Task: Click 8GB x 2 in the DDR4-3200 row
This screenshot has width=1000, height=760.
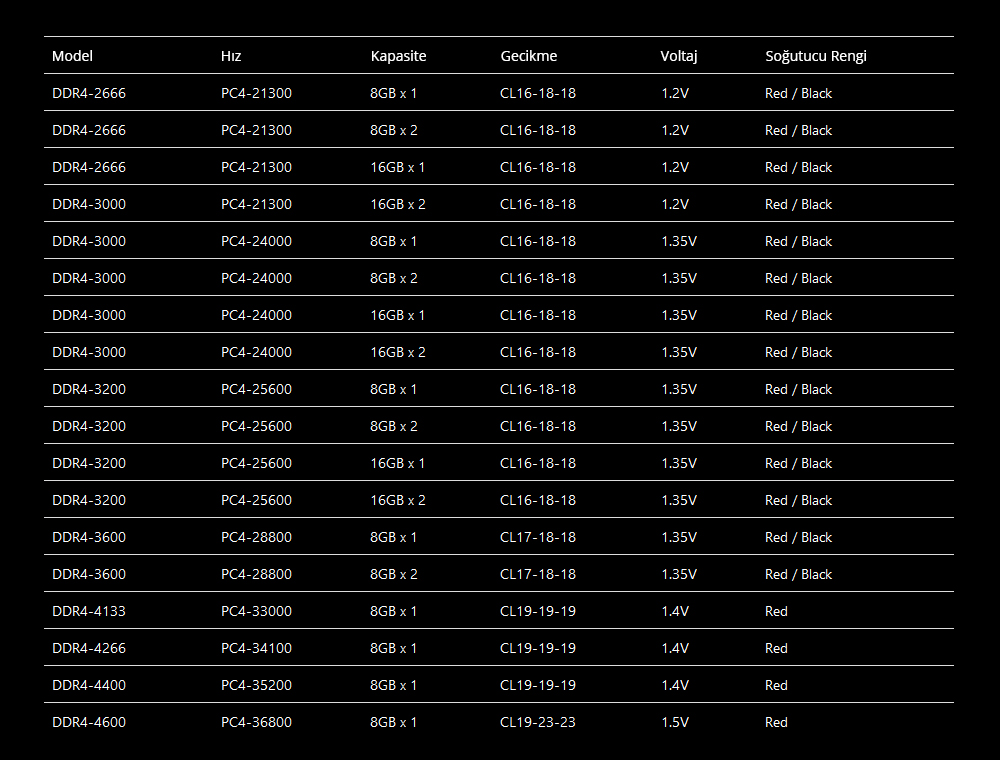Action: coord(393,427)
